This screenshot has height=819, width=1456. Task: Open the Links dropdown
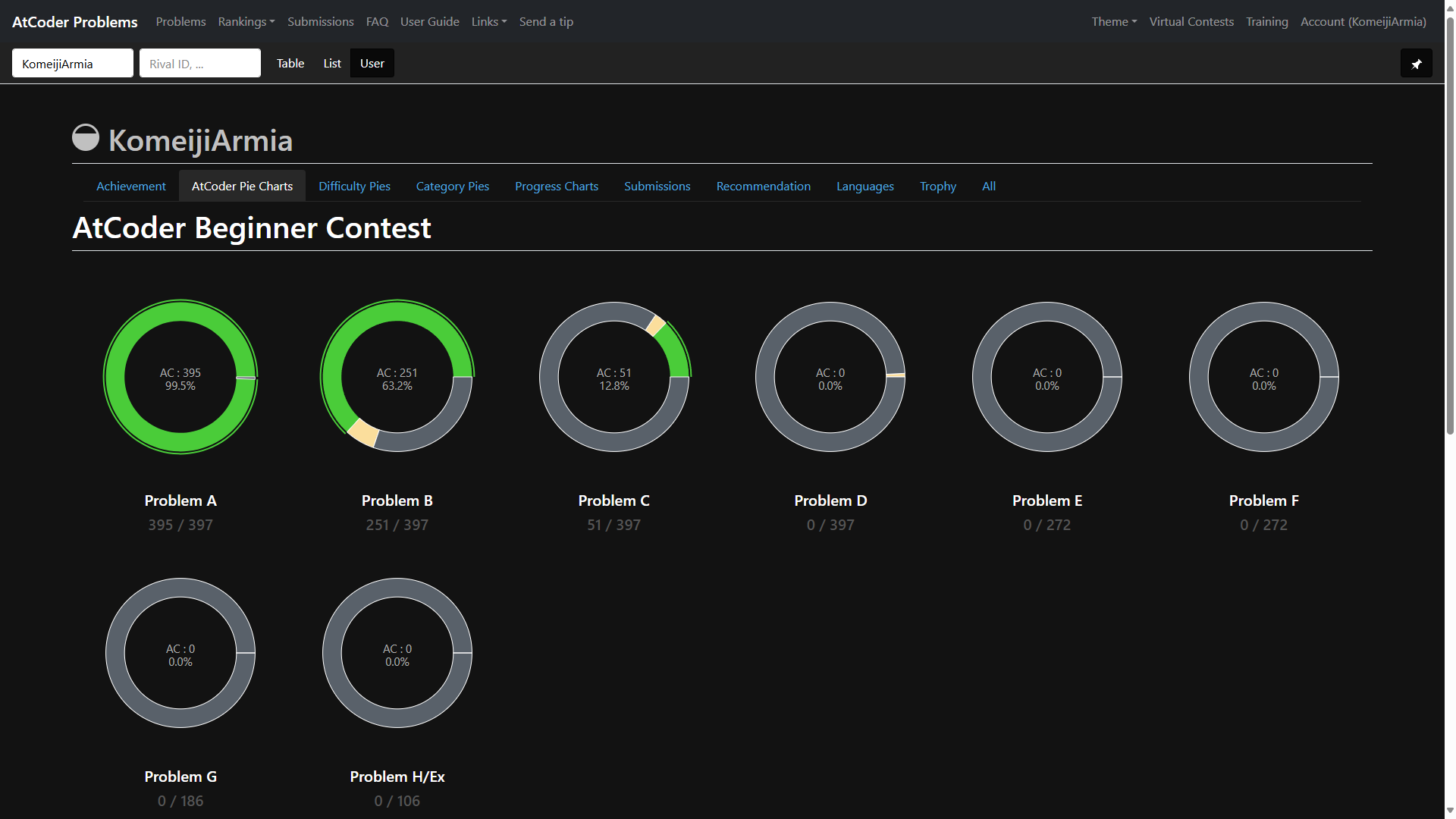[489, 22]
